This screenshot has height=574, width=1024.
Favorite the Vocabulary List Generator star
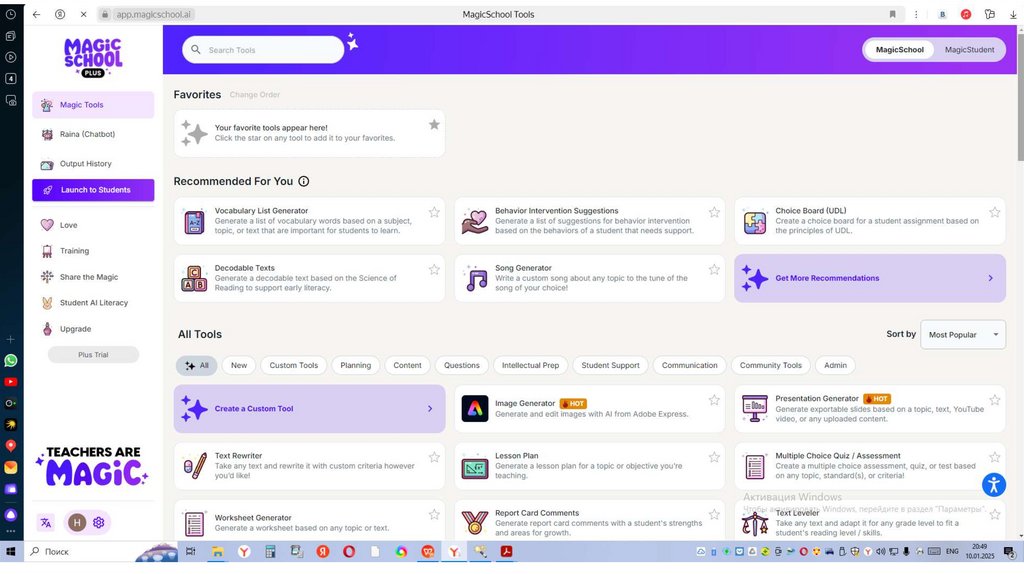(434, 212)
